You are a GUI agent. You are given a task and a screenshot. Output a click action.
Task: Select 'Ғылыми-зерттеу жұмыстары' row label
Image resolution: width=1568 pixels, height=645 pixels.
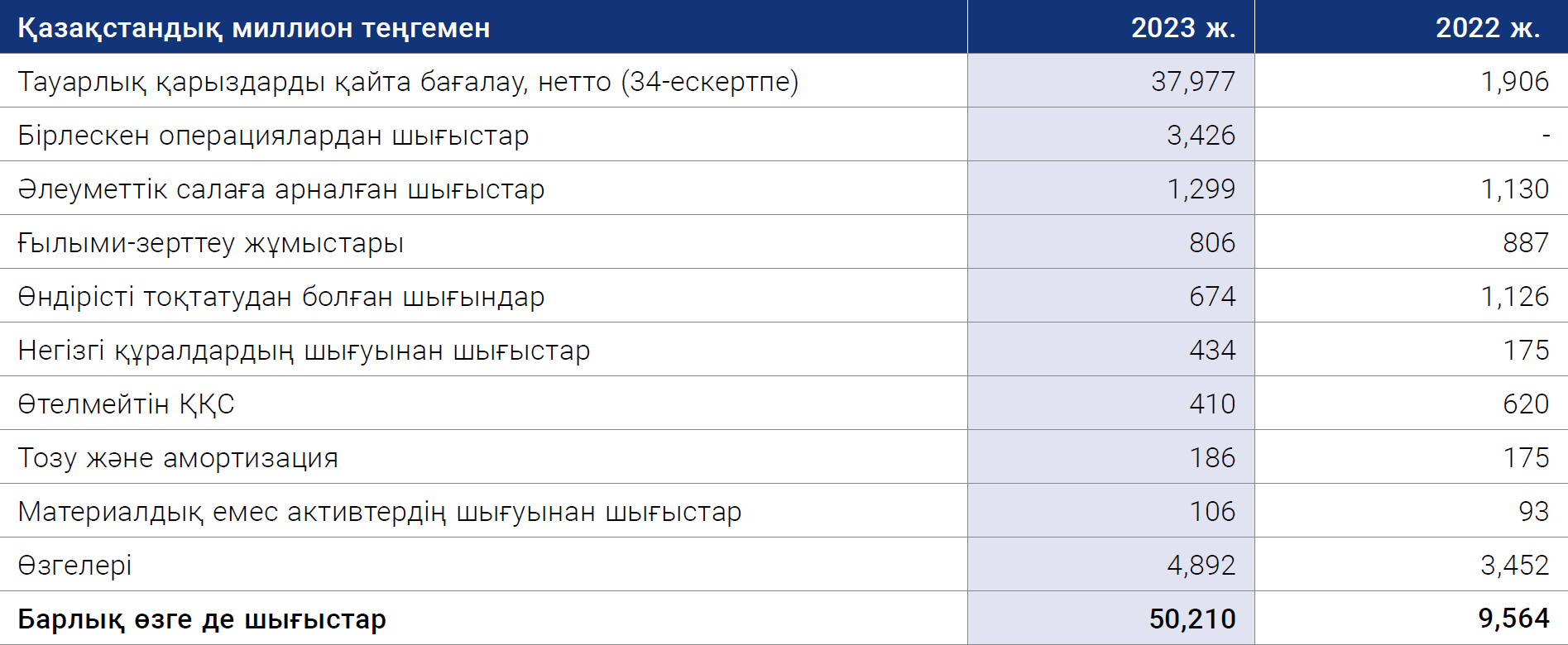tap(210, 243)
